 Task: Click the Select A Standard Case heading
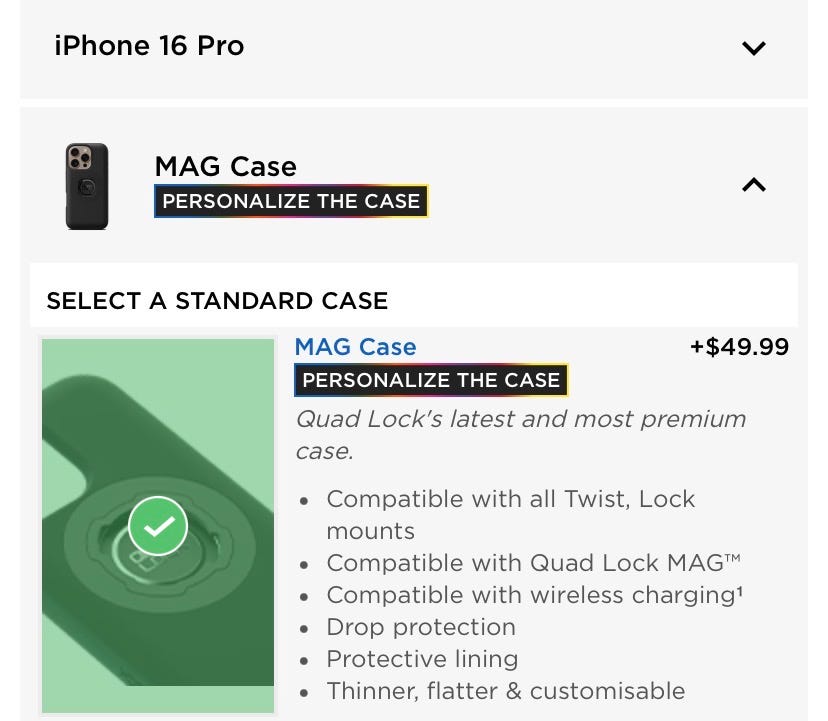217,301
